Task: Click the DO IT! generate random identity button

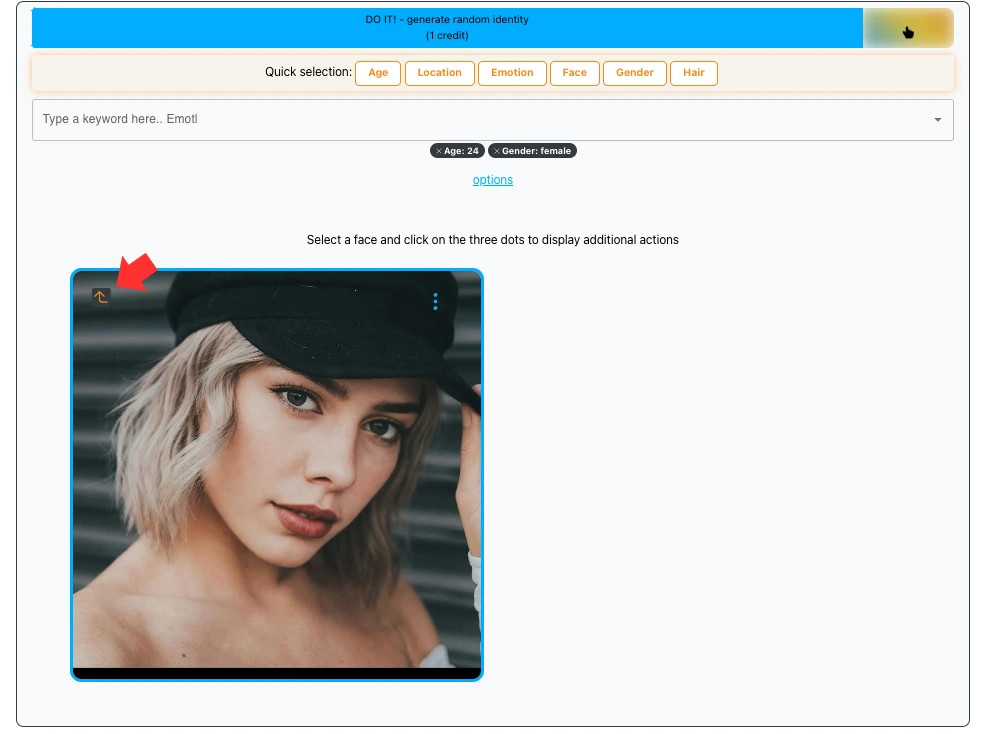Action: pos(446,28)
